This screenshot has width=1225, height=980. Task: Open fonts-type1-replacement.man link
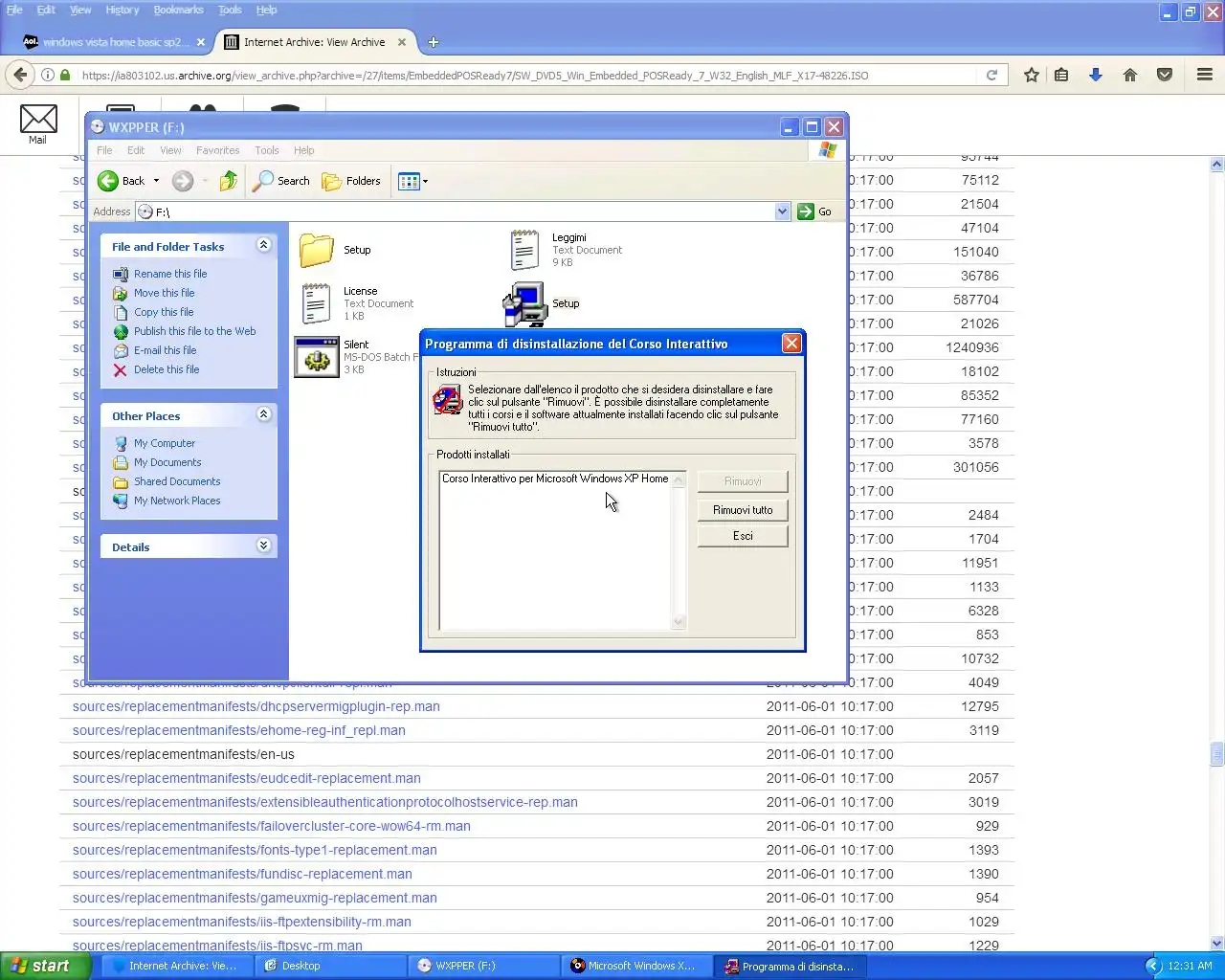255,850
